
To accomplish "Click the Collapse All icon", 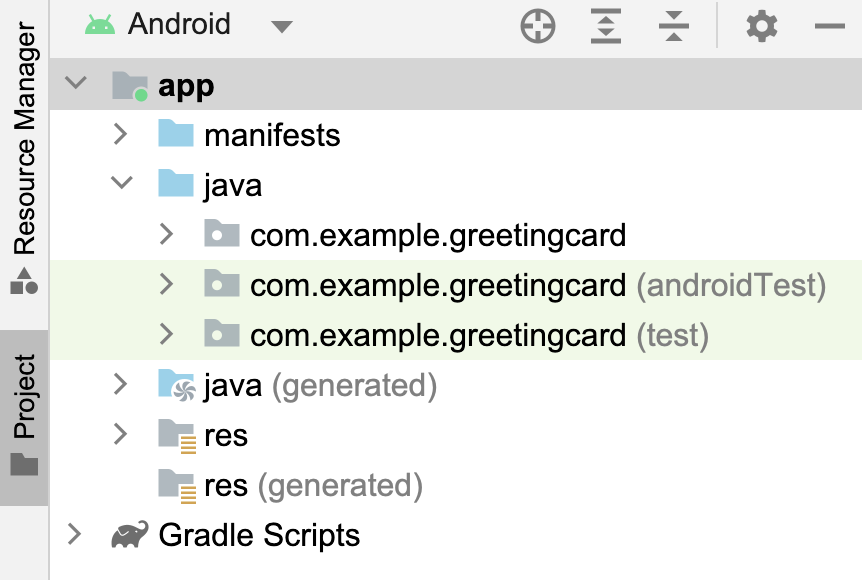I will (675, 27).
